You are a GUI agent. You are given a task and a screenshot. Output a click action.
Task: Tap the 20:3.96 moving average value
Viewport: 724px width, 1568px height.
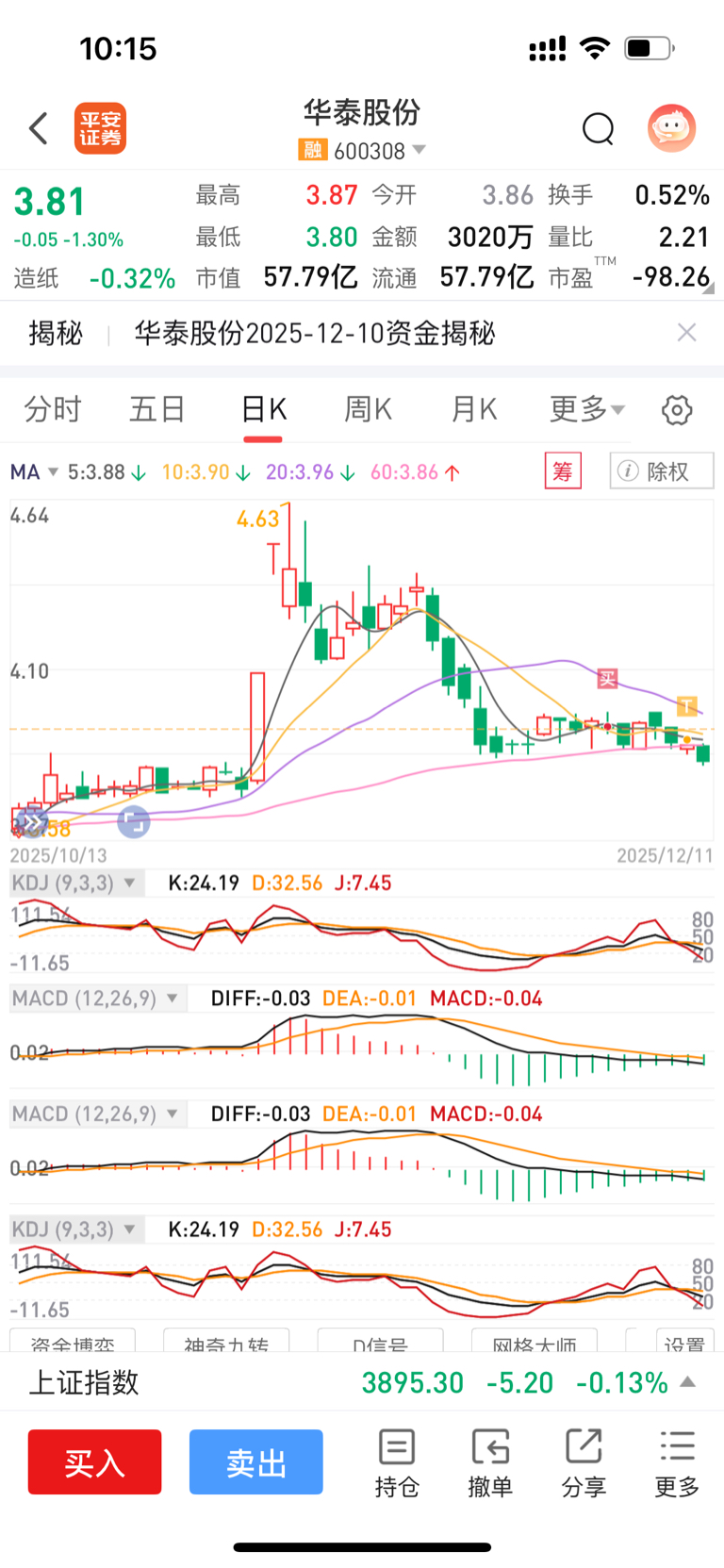[x=310, y=471]
